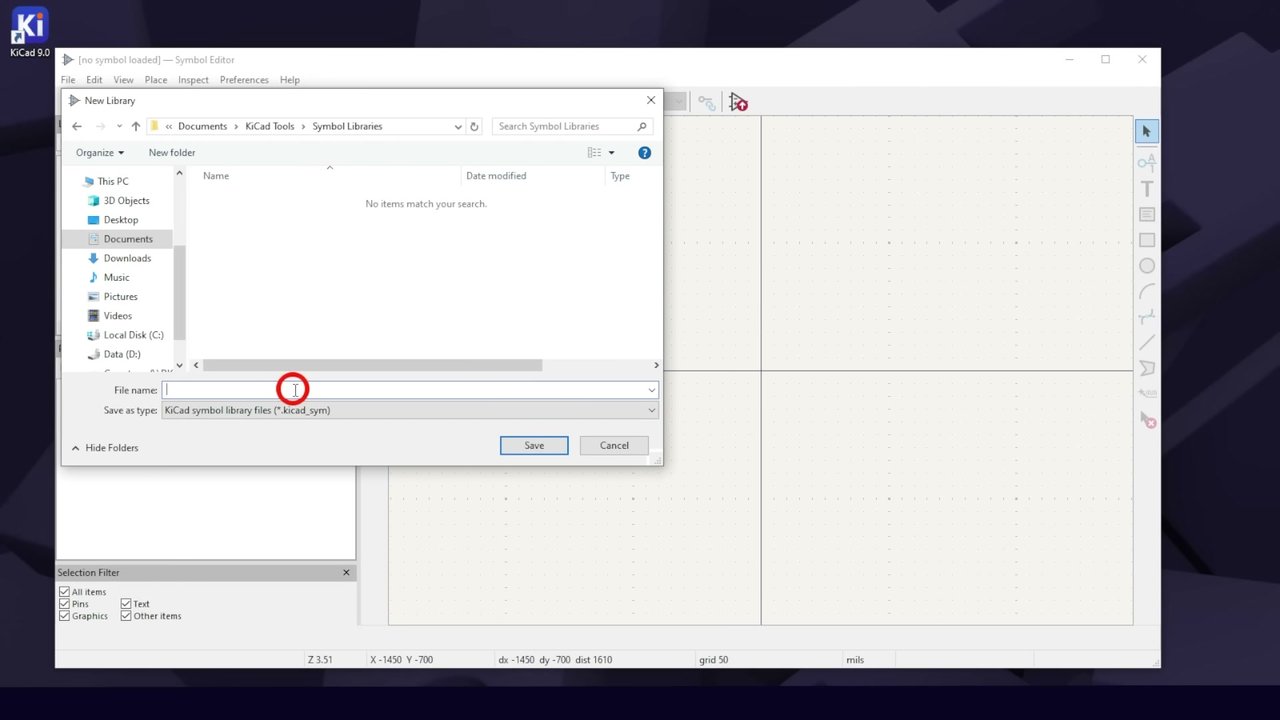Click the Search Symbol Libraries box
Screen dimensions: 1280x720
pos(571,126)
